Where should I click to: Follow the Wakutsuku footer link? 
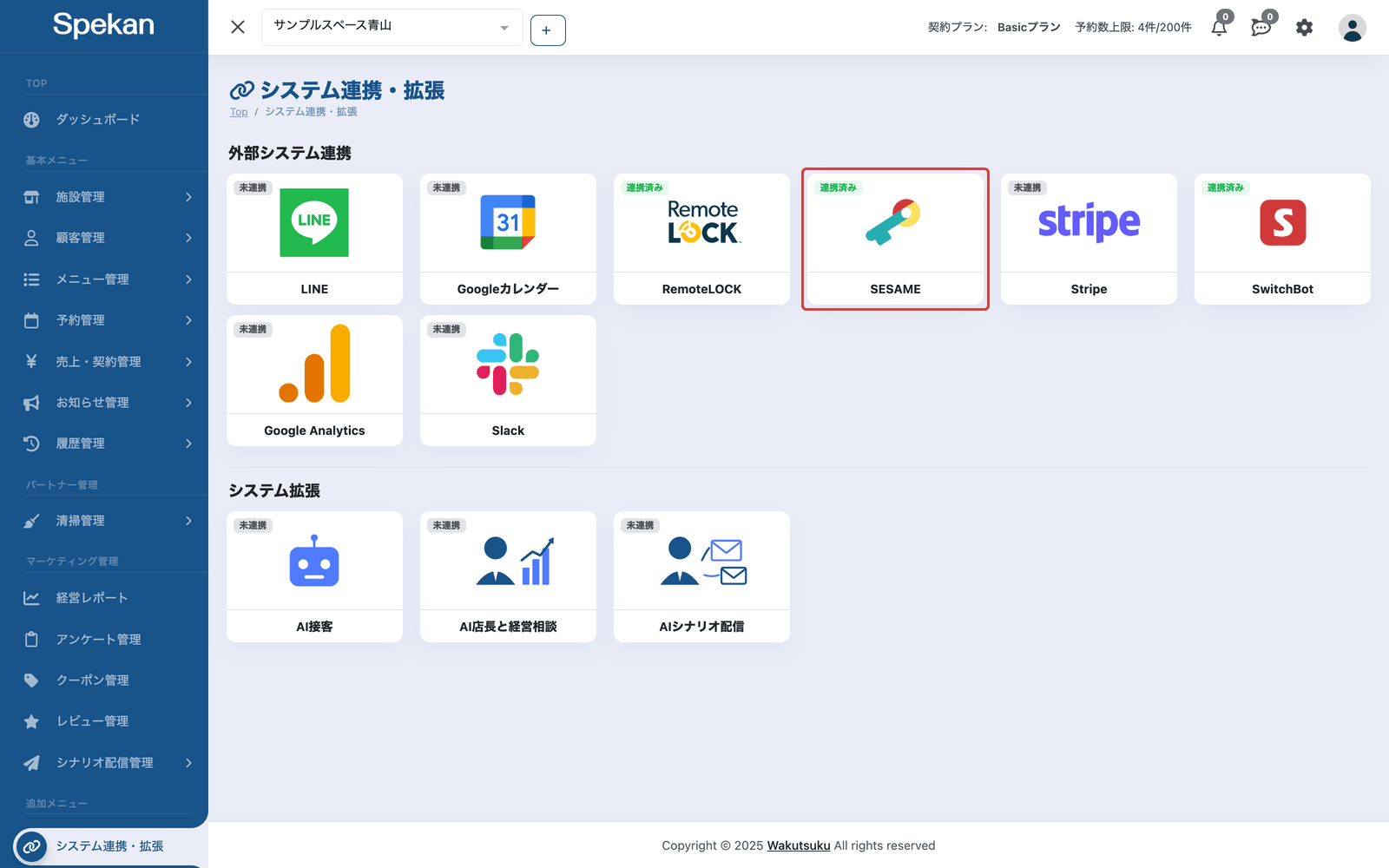pos(799,845)
